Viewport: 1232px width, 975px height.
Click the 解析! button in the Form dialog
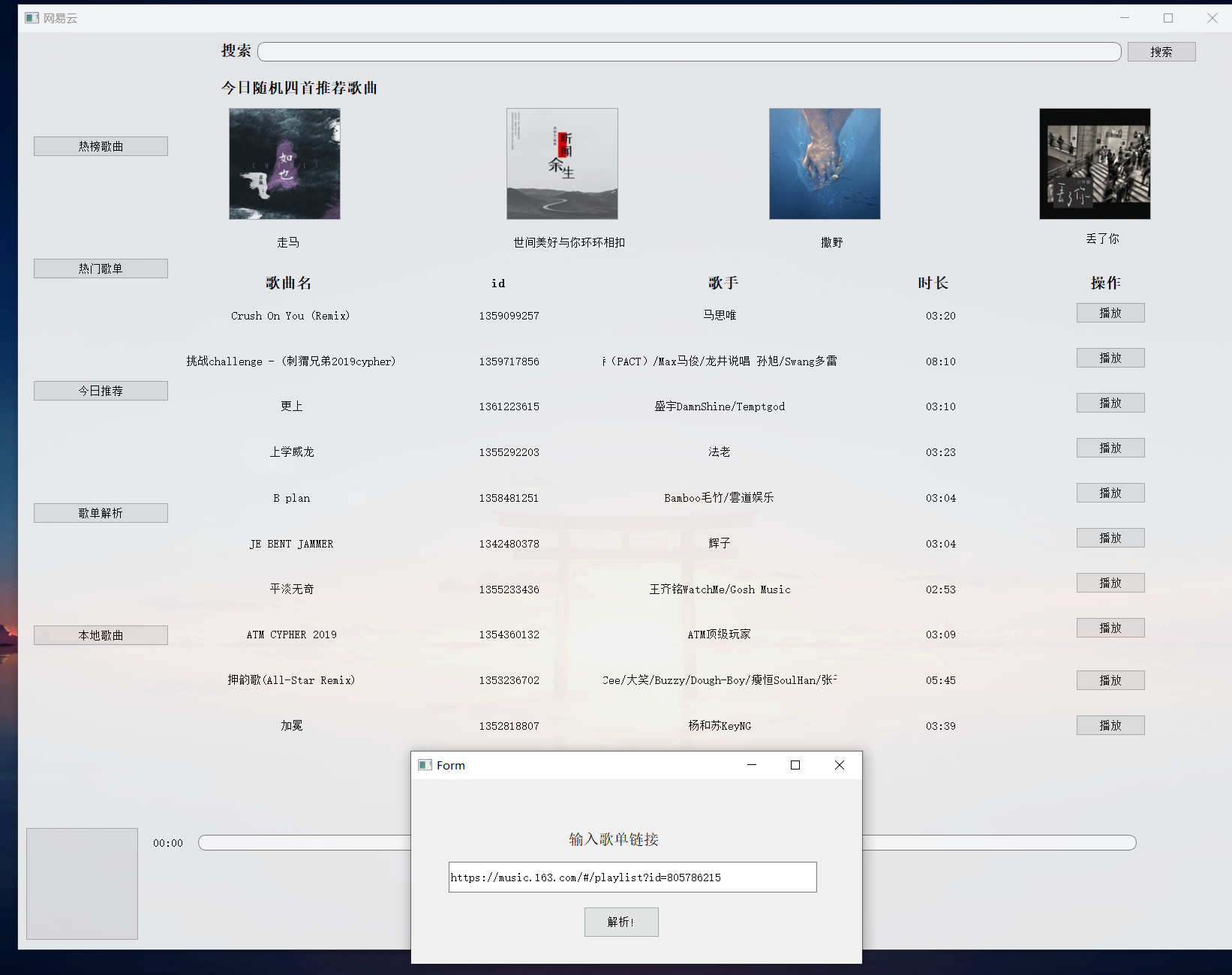point(621,922)
